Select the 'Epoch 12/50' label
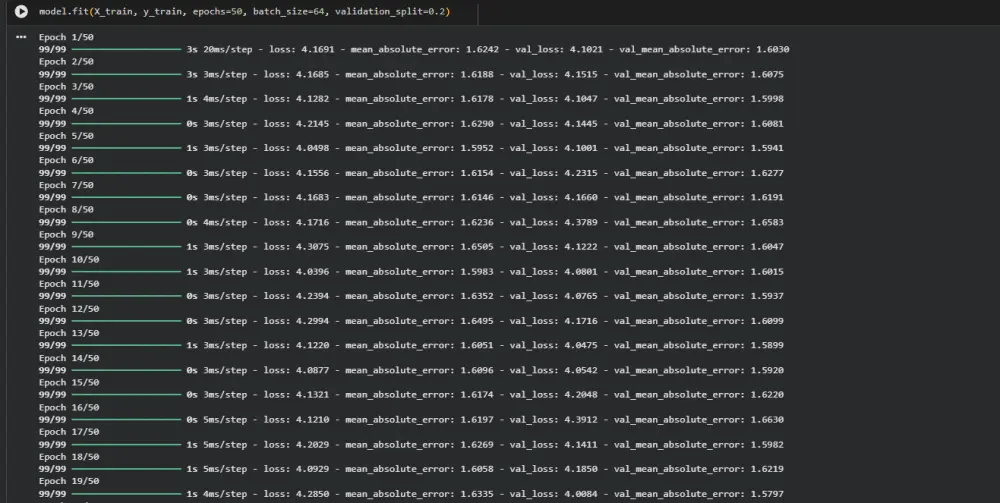The width and height of the screenshot is (1000, 503). 69,309
